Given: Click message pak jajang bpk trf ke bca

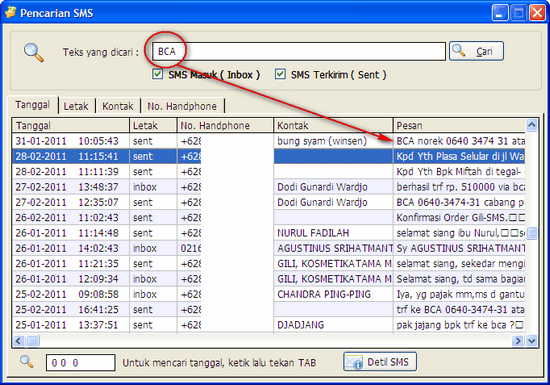Looking at the screenshot, I should point(460,325).
